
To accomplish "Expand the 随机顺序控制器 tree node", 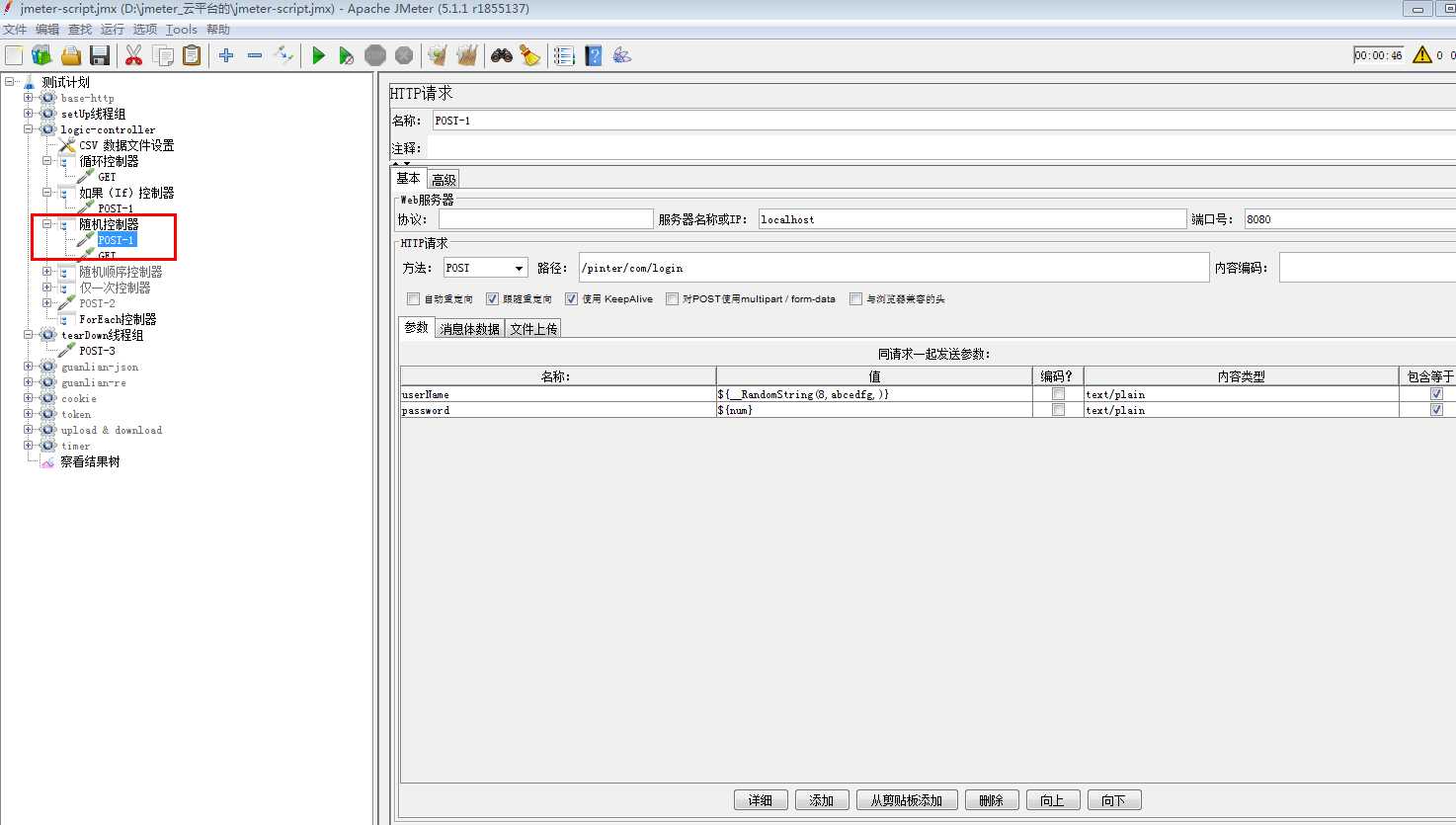I will click(46, 272).
